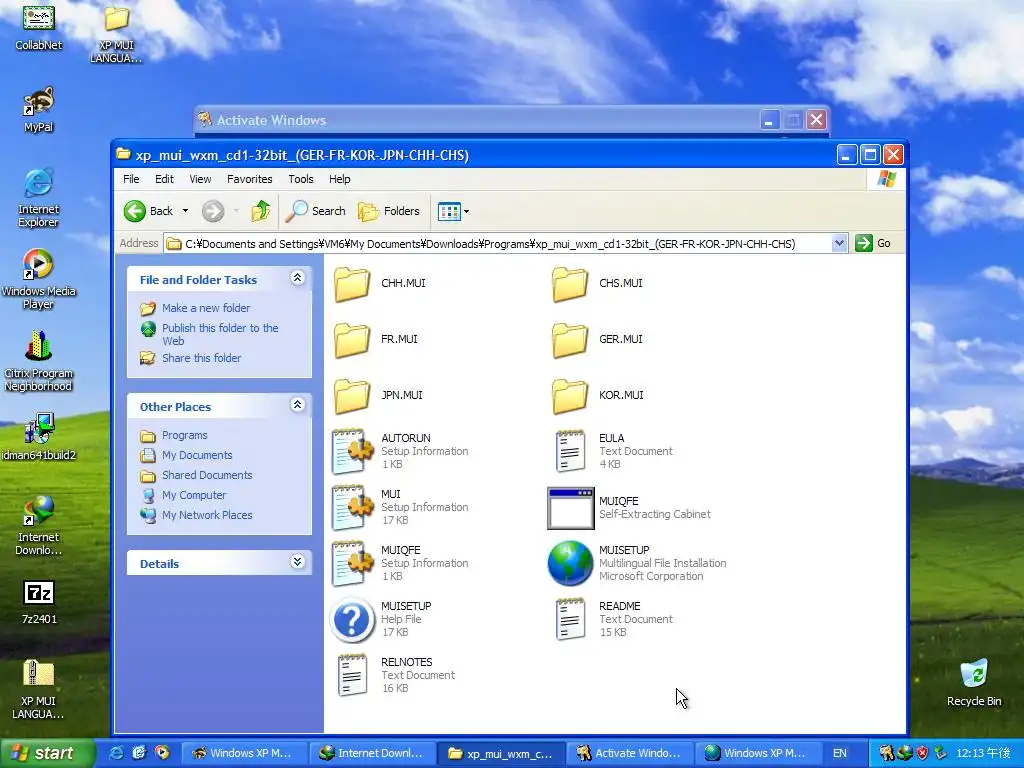Minimize the Activate Windows window

pos(769,120)
